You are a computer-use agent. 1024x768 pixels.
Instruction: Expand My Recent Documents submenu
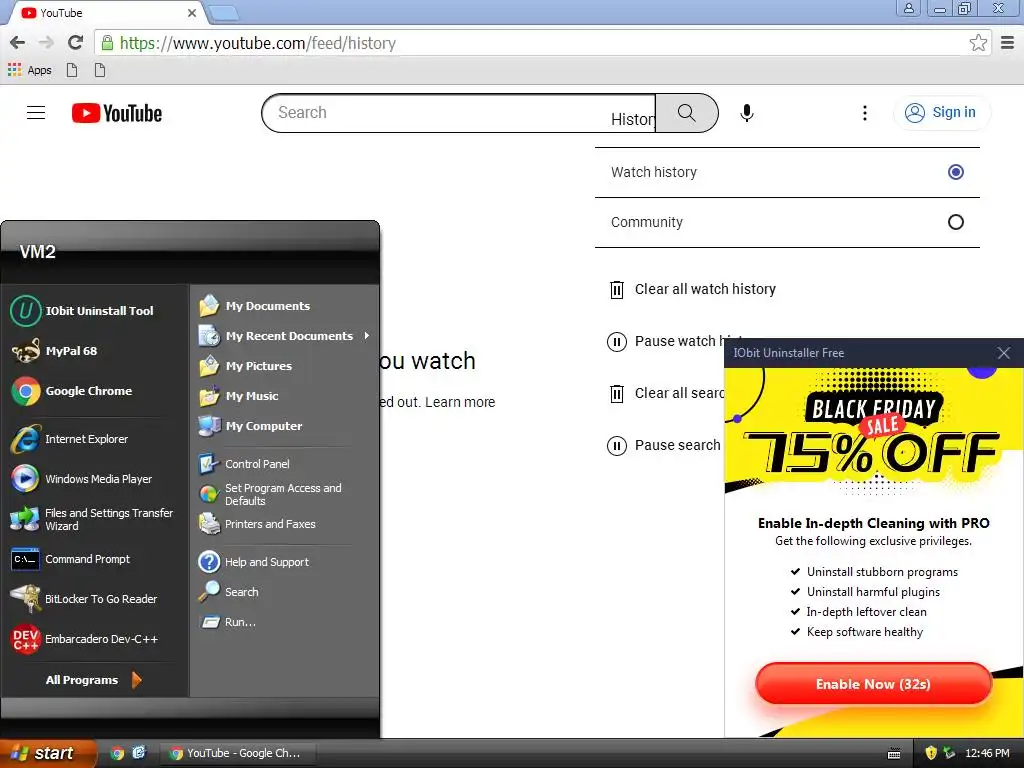coord(285,336)
